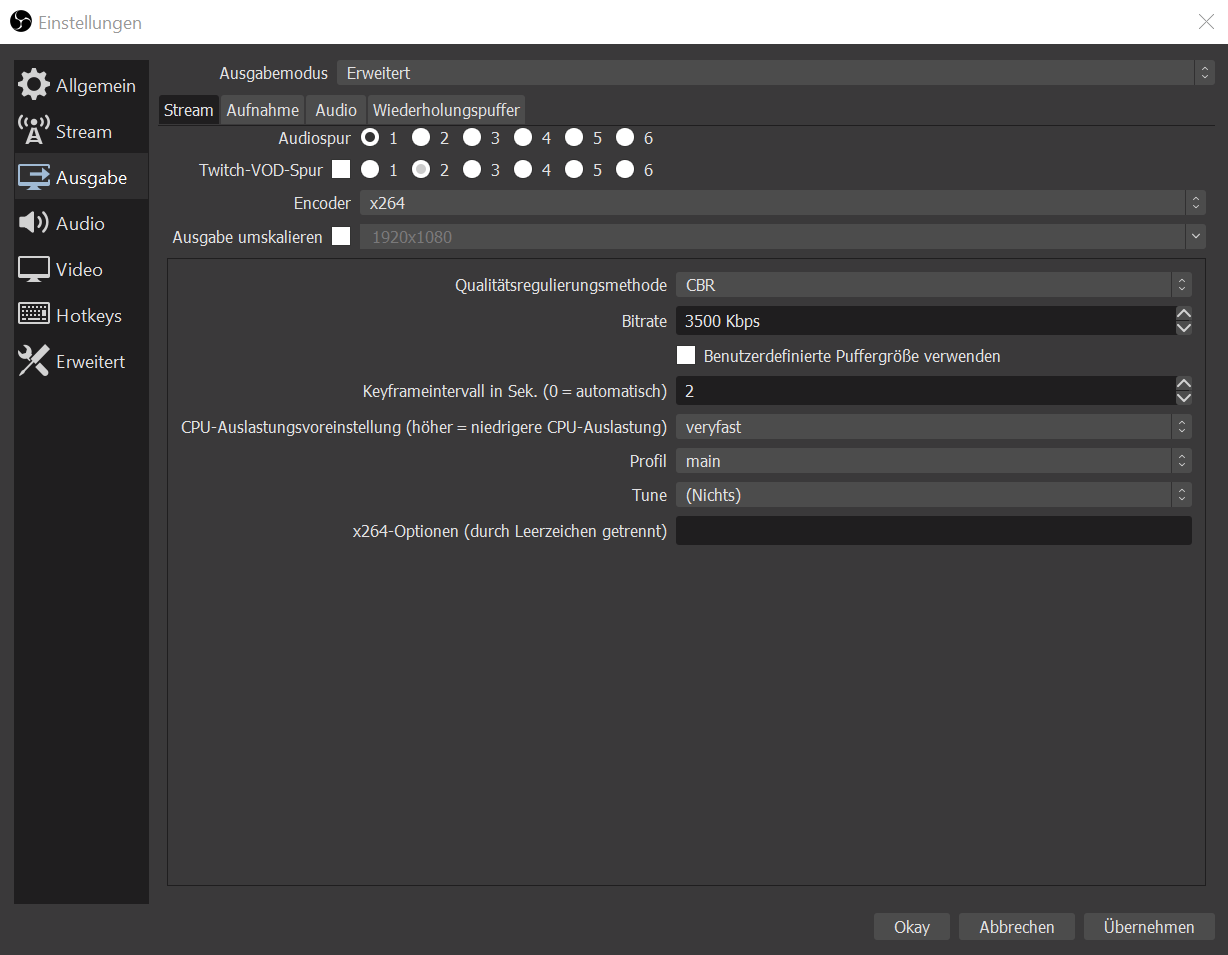Open the Encoder x264 dropdown
1228x955 pixels.
pos(782,203)
